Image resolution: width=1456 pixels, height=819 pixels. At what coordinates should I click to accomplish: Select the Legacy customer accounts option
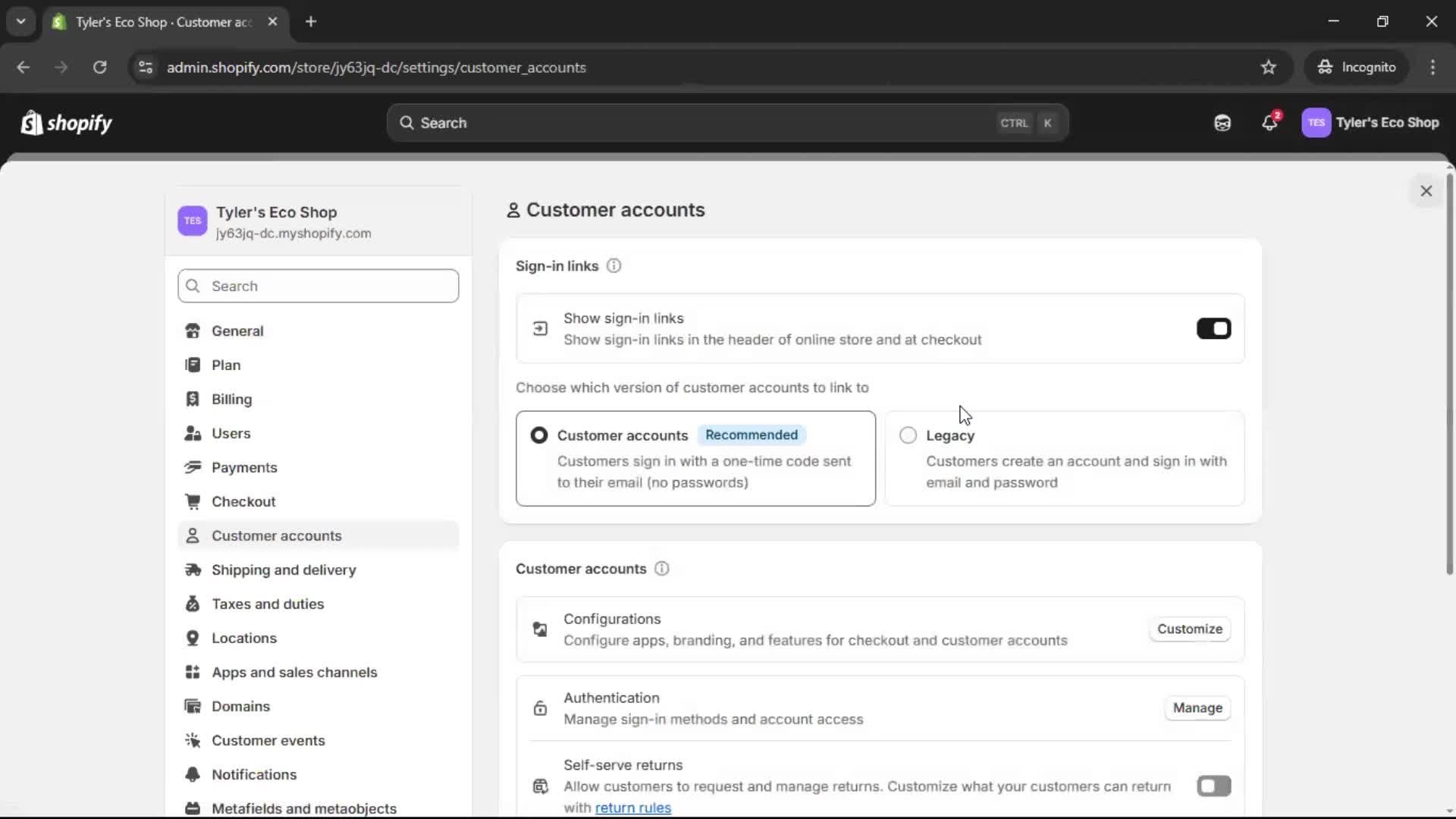(x=908, y=435)
